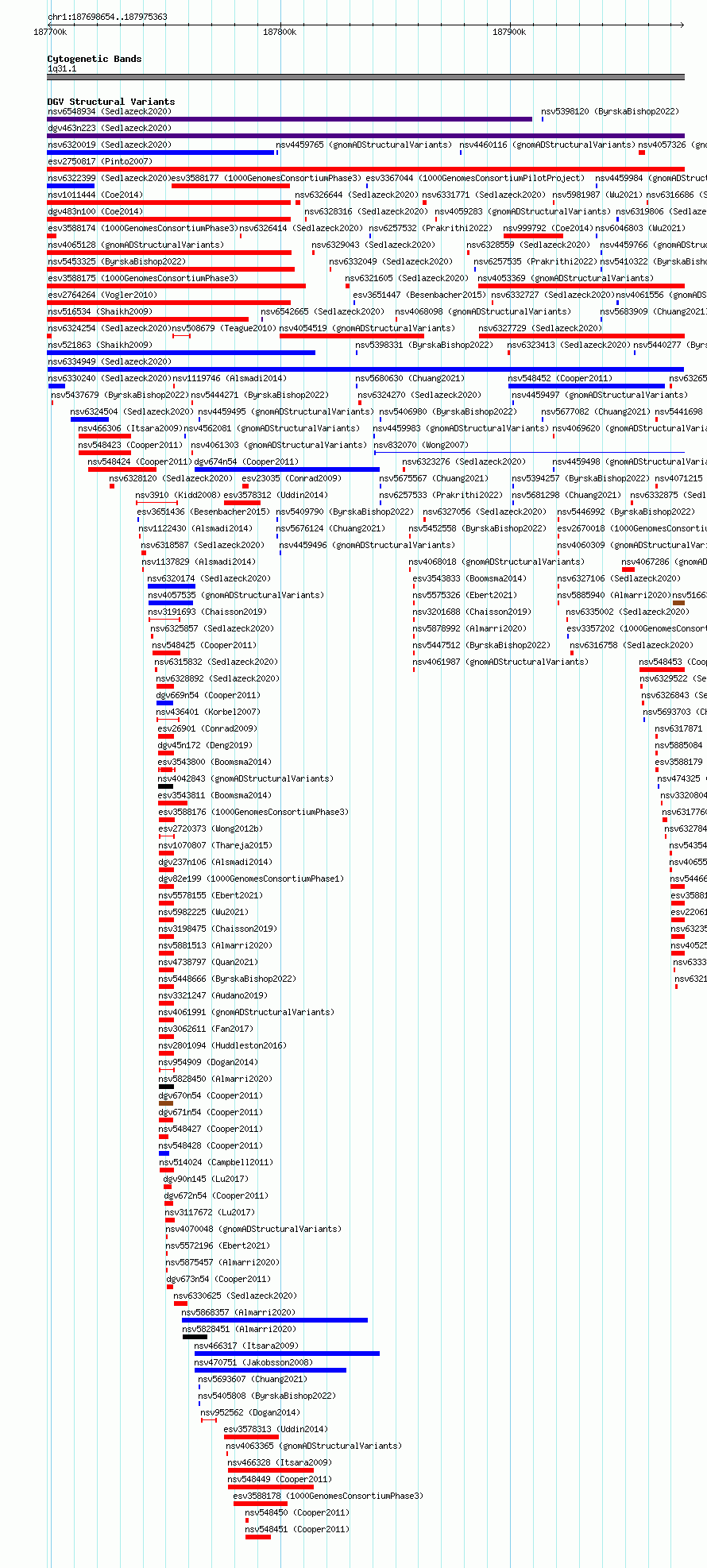Click the nsv470751 (Jakobsson2008) label

[x=253, y=1363]
